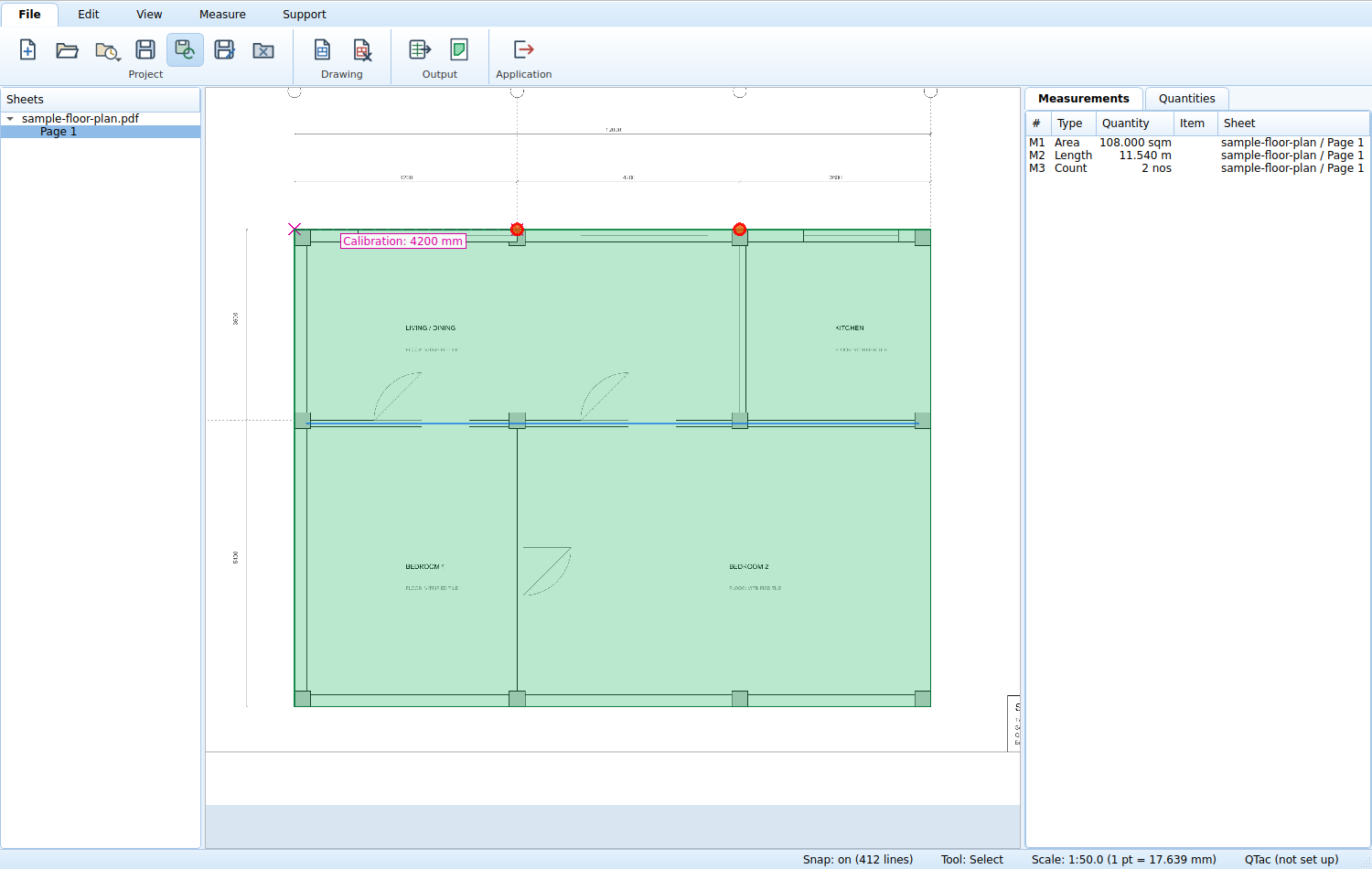
Task: Sort by the Quantity column header
Action: click(x=1134, y=123)
